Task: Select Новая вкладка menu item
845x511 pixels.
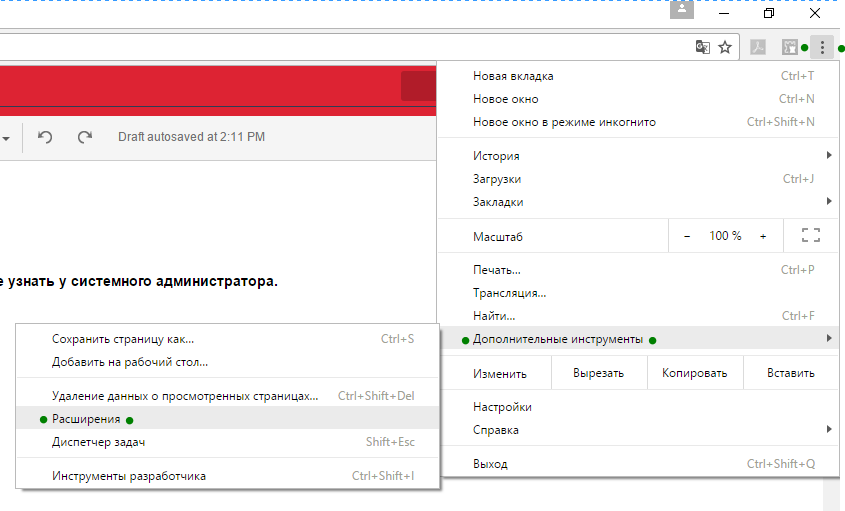Action: pyautogui.click(x=638, y=76)
